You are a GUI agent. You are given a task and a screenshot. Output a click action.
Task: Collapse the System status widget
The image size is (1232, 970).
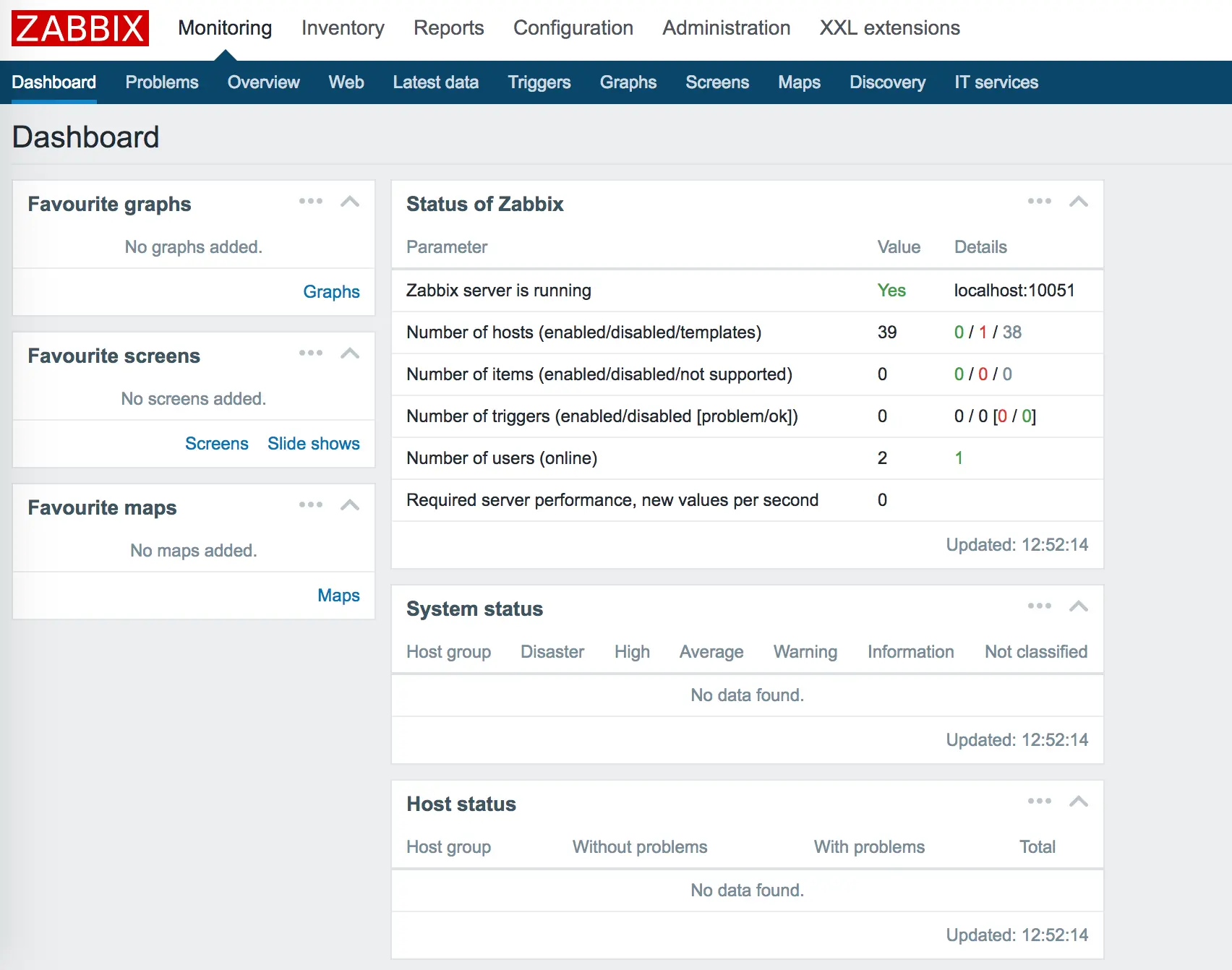tap(1079, 606)
